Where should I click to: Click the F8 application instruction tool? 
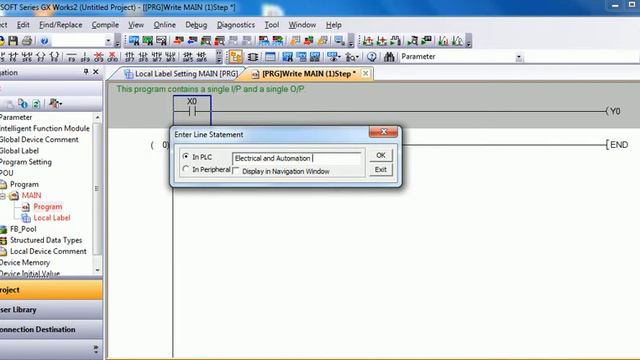pos(54,57)
